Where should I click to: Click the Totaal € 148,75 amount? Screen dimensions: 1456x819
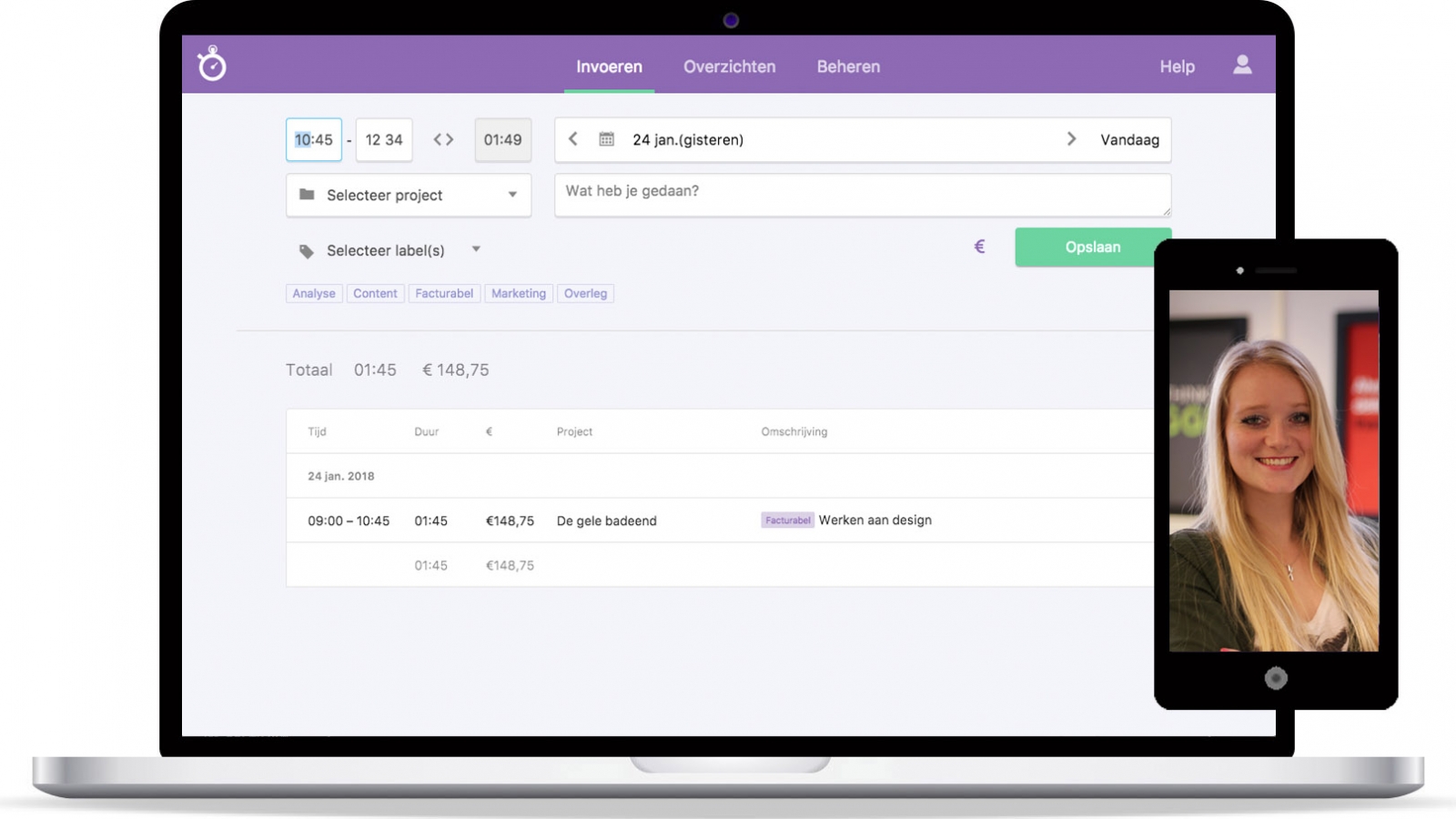click(x=456, y=369)
